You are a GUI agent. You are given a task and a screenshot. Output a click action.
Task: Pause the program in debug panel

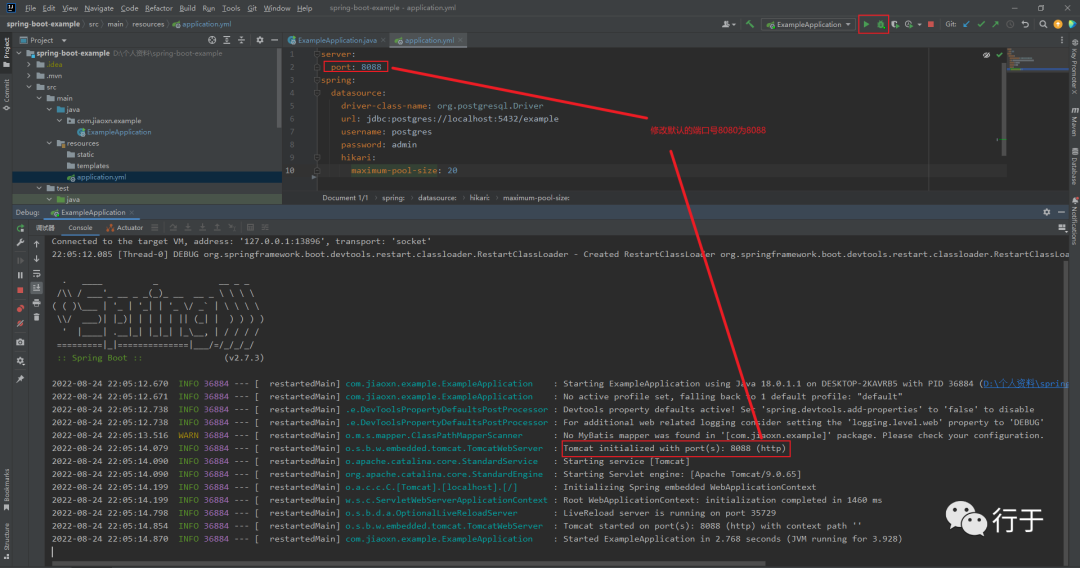pyautogui.click(x=20, y=274)
